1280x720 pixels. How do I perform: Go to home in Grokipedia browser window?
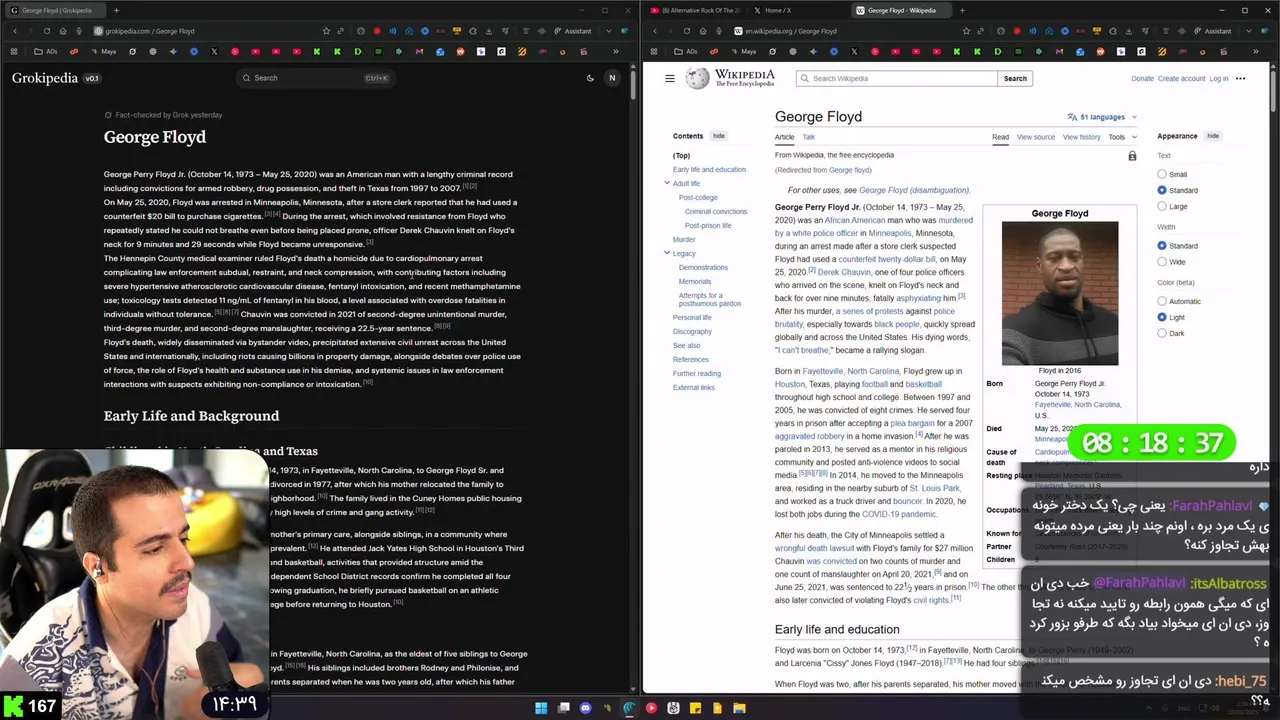[x=62, y=31]
